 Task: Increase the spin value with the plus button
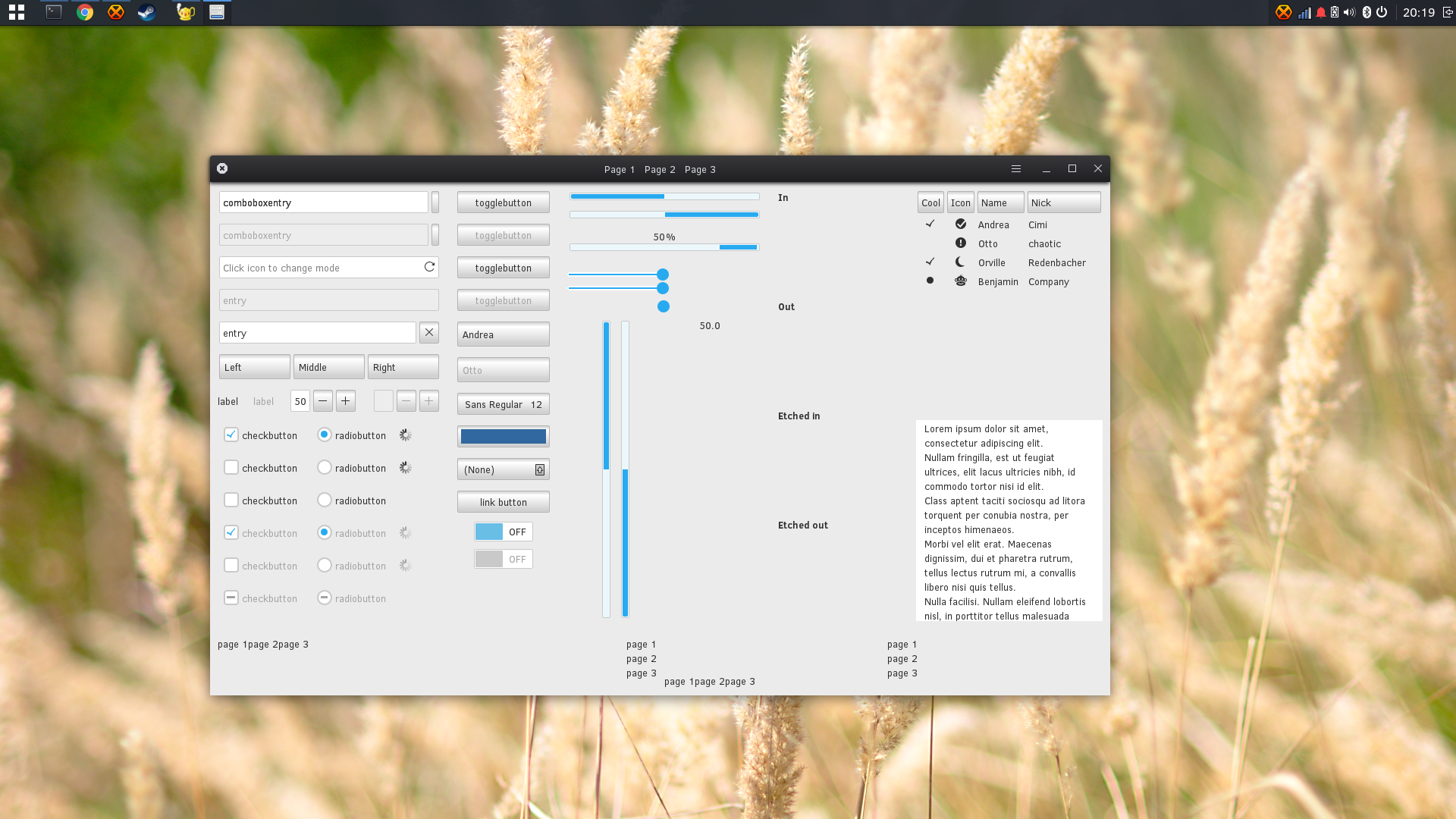click(346, 401)
